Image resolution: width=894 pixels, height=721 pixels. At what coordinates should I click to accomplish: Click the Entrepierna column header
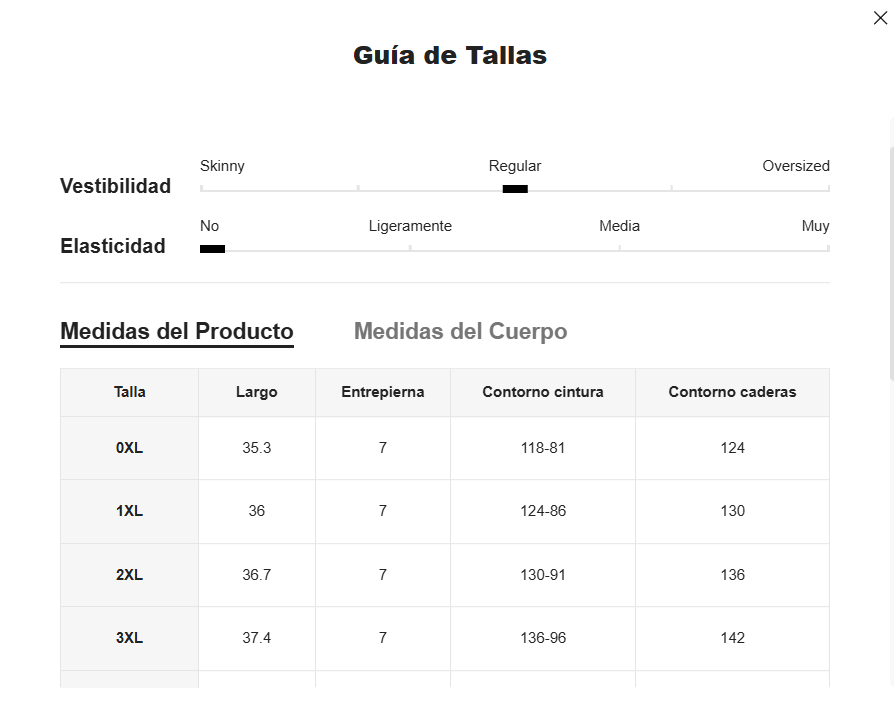[x=383, y=392]
